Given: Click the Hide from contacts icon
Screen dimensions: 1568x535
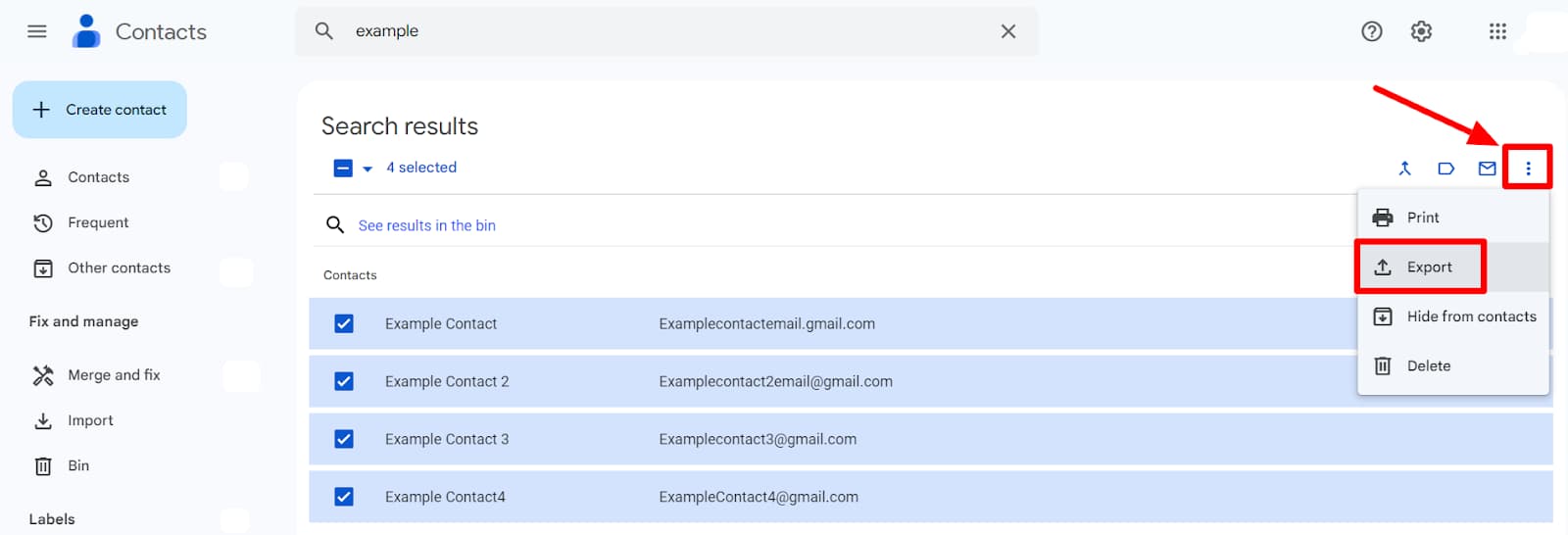Looking at the screenshot, I should coord(1383,316).
